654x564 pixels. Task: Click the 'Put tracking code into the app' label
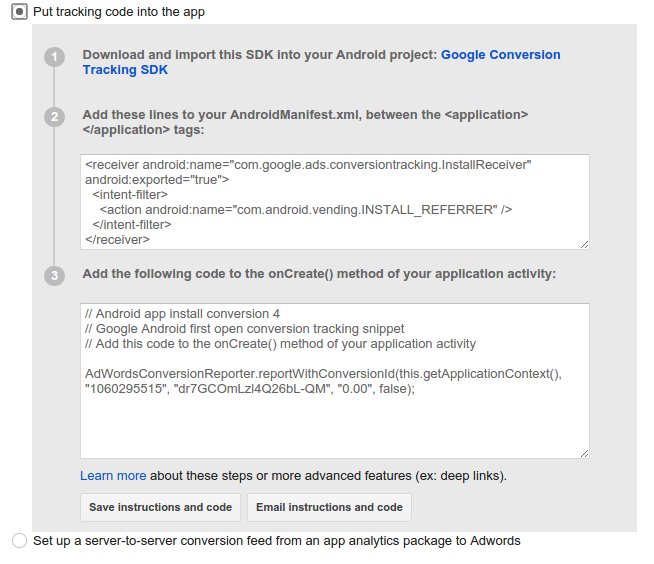118,12
